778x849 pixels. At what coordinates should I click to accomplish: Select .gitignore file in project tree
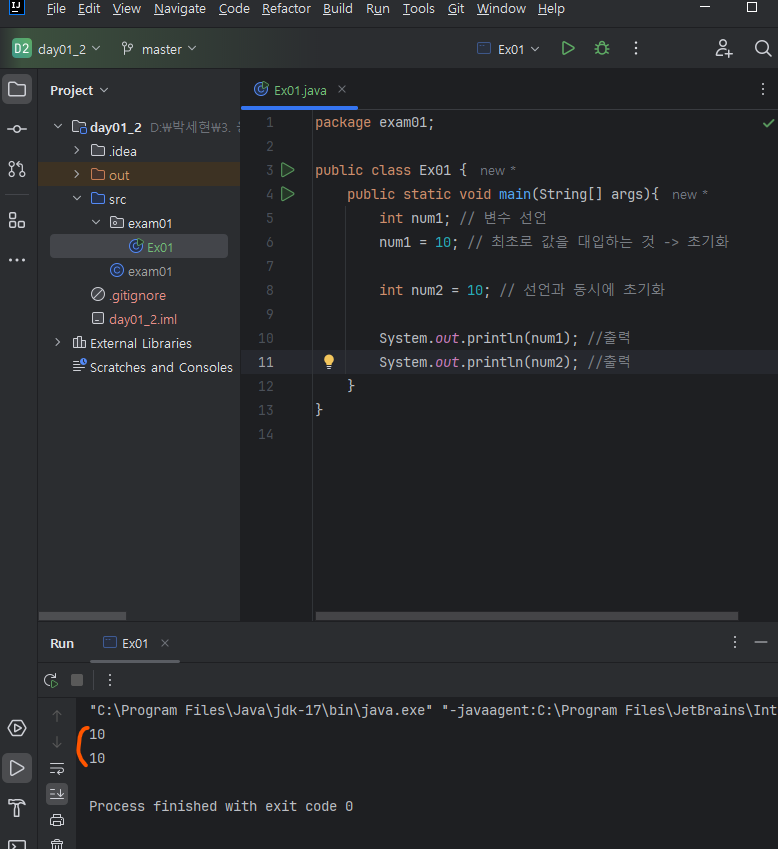[x=136, y=295]
